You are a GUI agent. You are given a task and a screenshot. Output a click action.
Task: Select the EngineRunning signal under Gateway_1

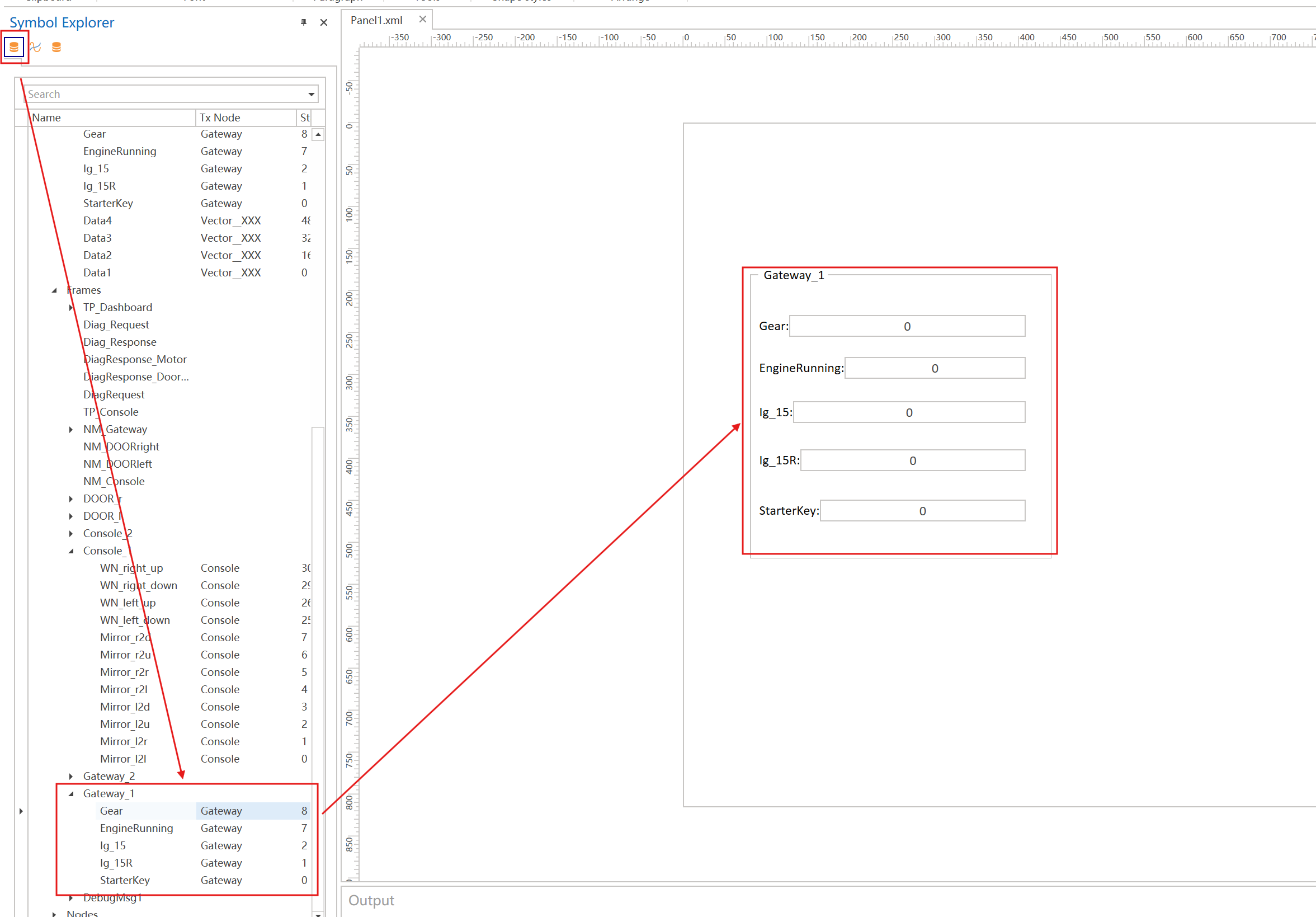[136, 828]
